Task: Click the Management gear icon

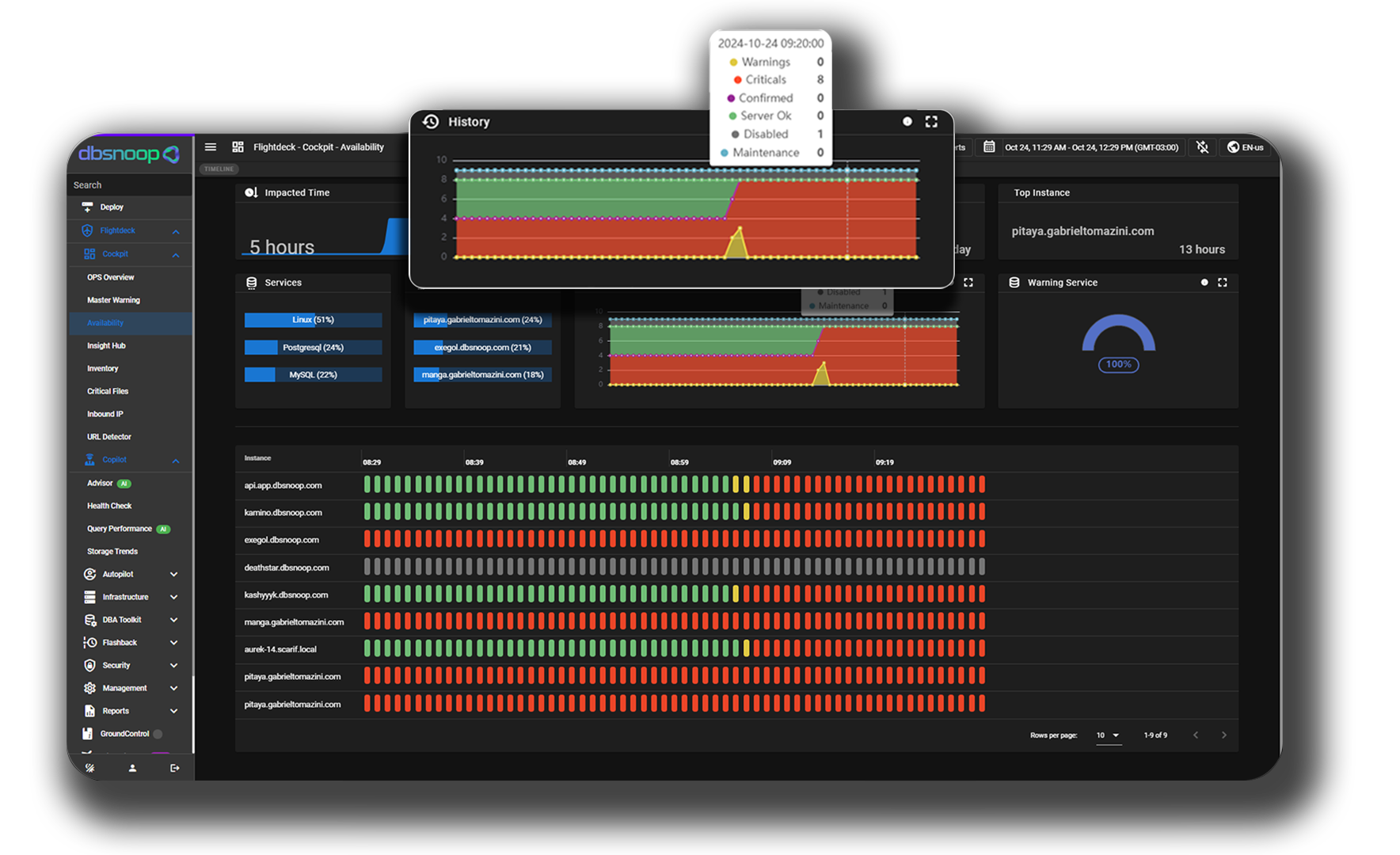Action: (x=89, y=688)
